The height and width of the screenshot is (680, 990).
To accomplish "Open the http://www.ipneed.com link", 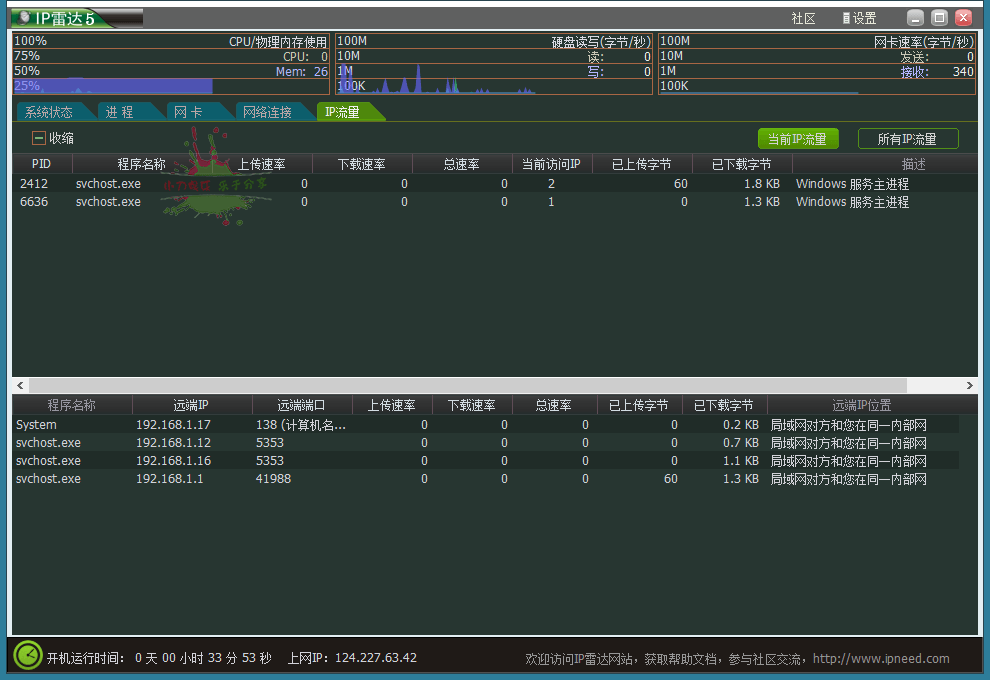I will click(x=881, y=658).
